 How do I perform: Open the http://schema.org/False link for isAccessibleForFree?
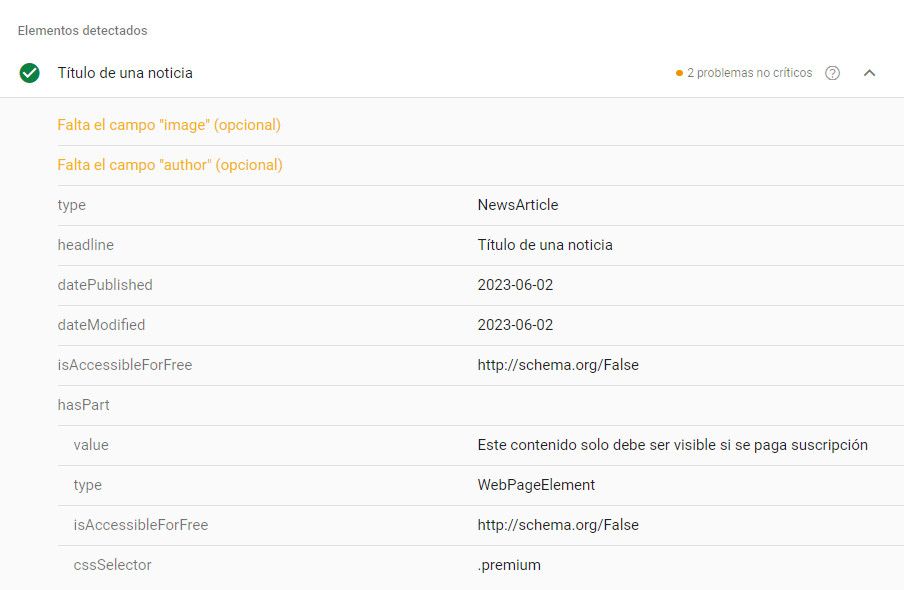coord(558,364)
